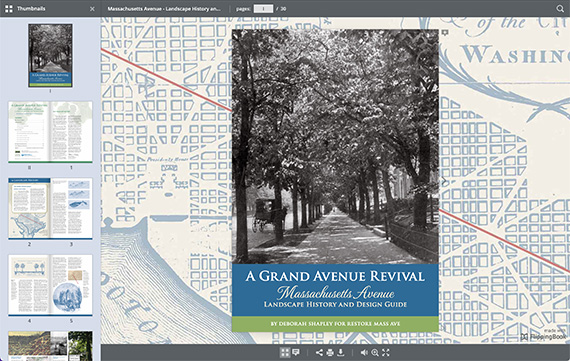The image size is (570, 361).
Task: Zoom in with the magnifier-plus icon
Action: [375, 352]
